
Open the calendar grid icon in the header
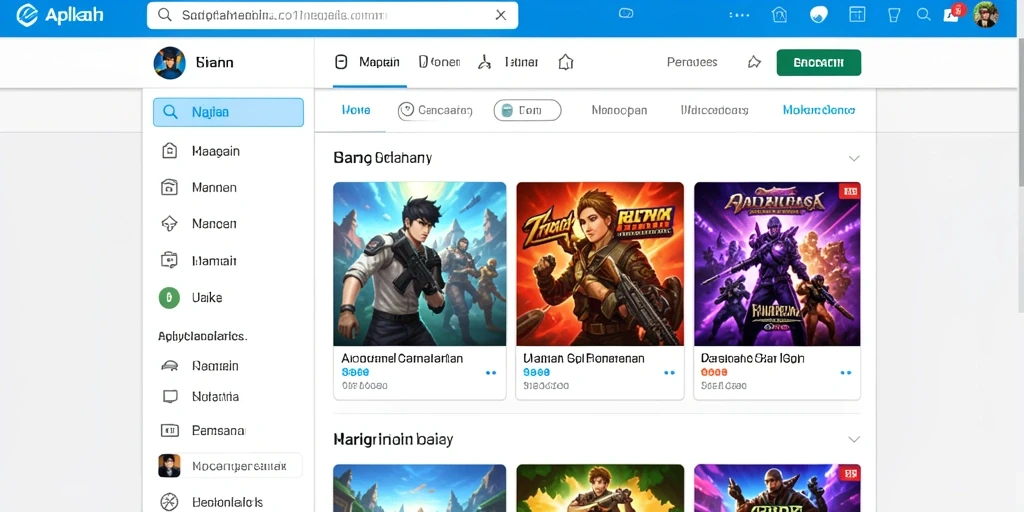(857, 14)
